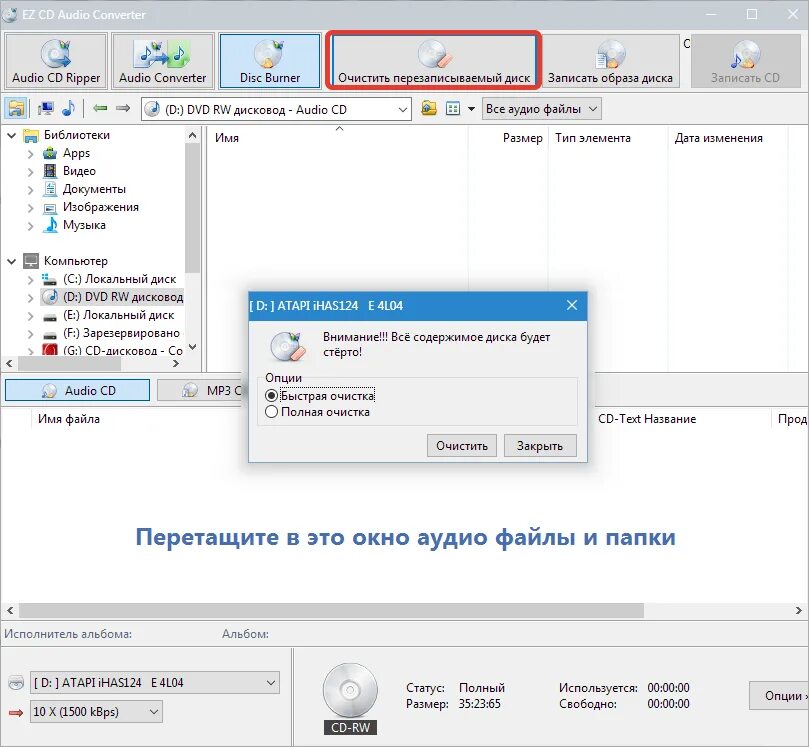809x747 pixels.
Task: Switch to the Audio CD tab
Action: click(x=77, y=391)
